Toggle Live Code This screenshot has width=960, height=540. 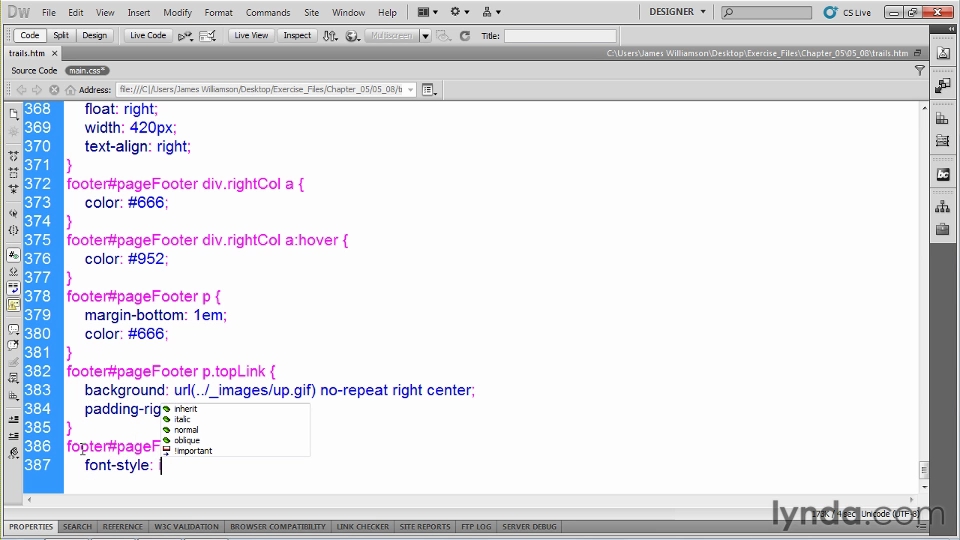point(148,36)
